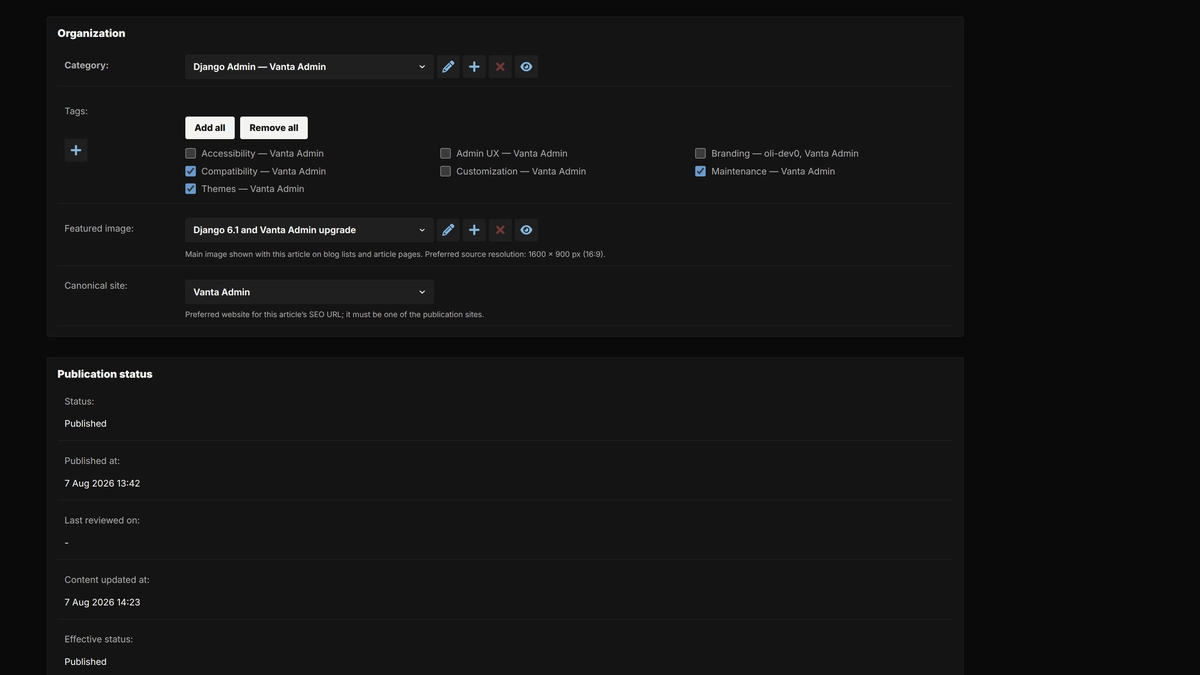
Task: Uncheck Compatibility — Vanta Admin tag
Action: pyautogui.click(x=190, y=171)
